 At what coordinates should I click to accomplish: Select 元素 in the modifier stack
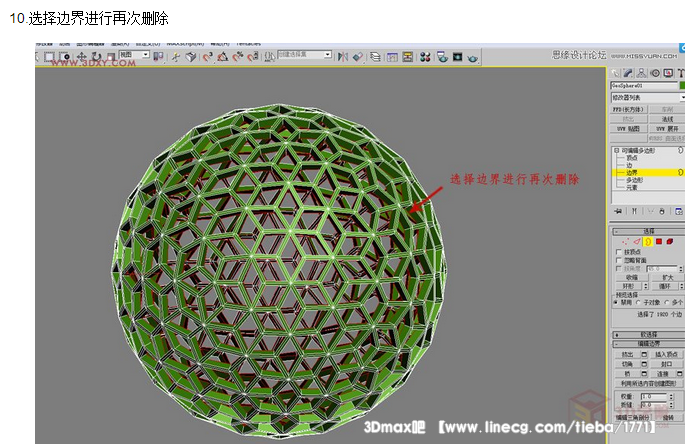[632, 187]
